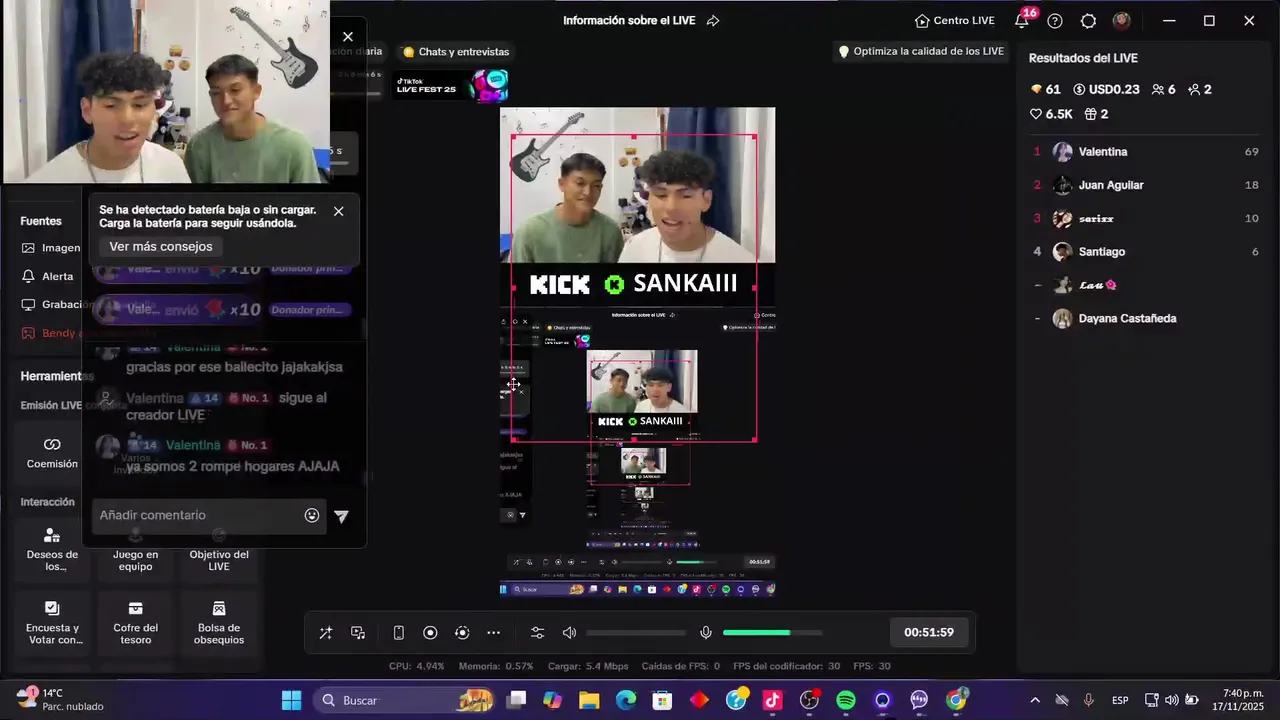Adjust the speaker volume slider
The image size is (1280, 720).
(x=636, y=633)
